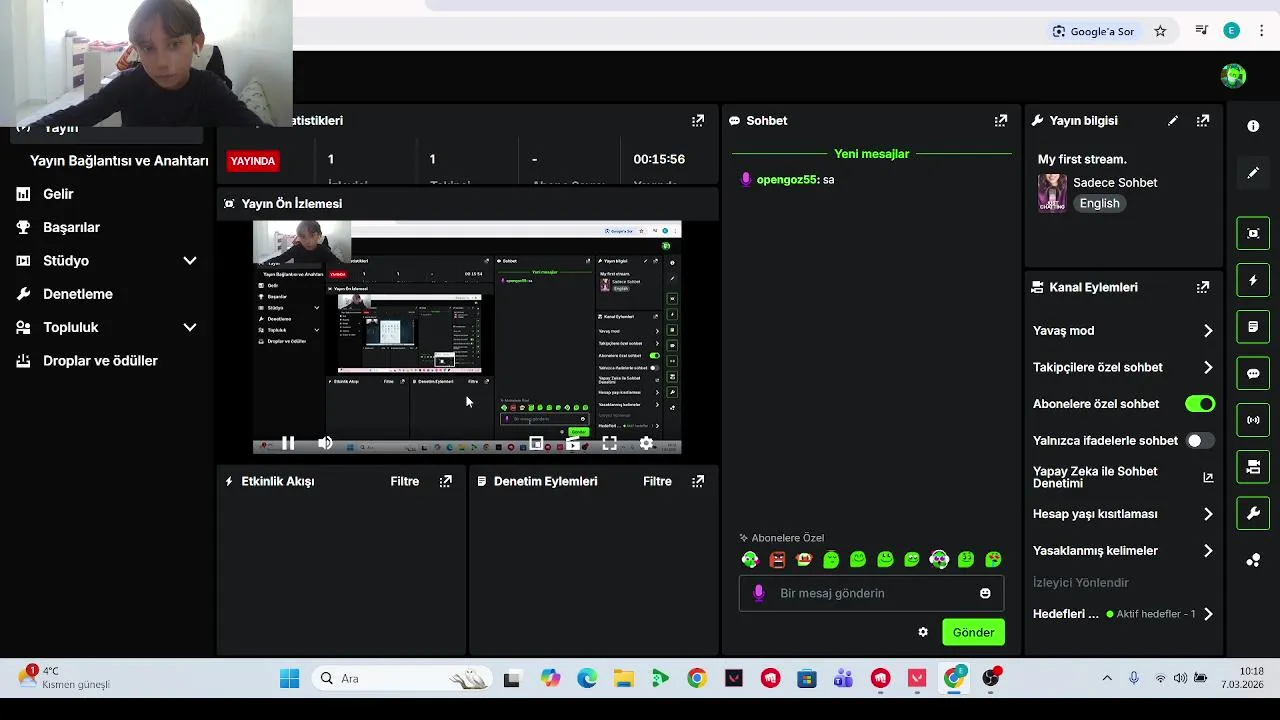Open Yayın Bağlantısı ve Anahtarı page

coord(119,161)
